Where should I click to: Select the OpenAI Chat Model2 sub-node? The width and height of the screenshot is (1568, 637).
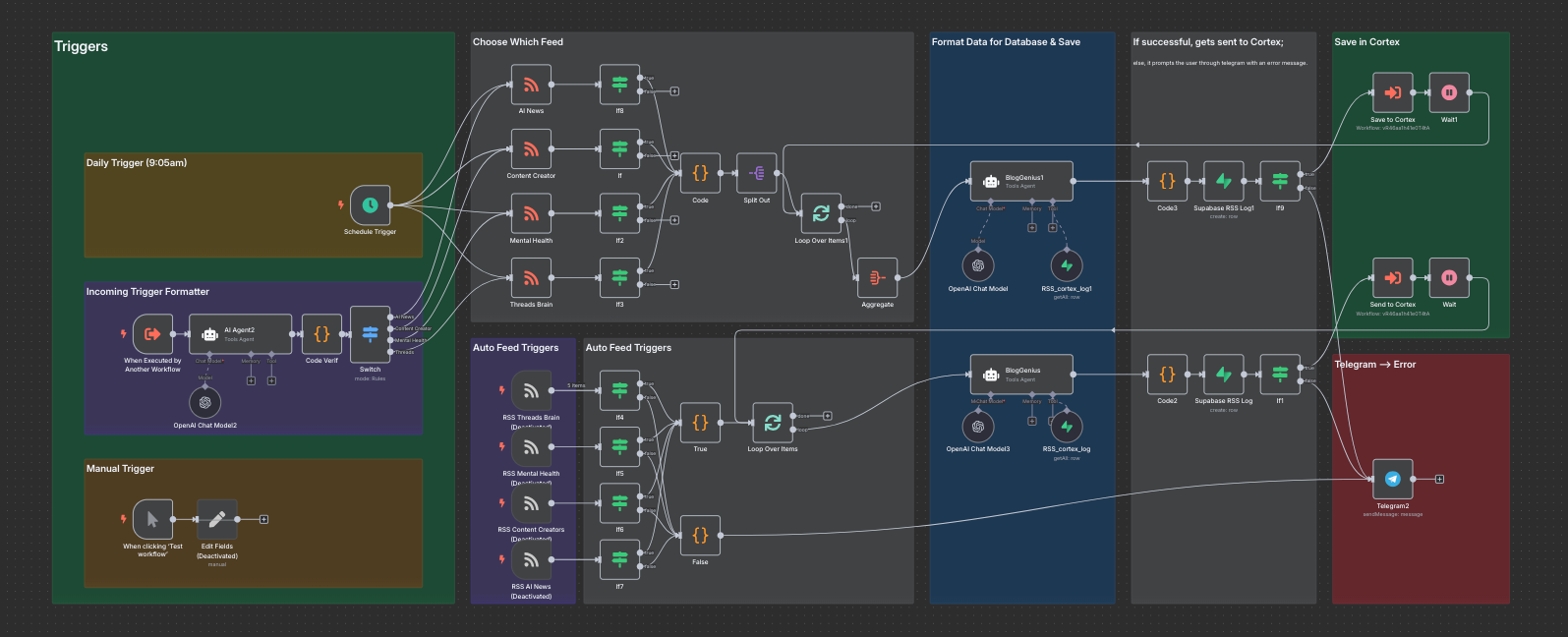204,402
